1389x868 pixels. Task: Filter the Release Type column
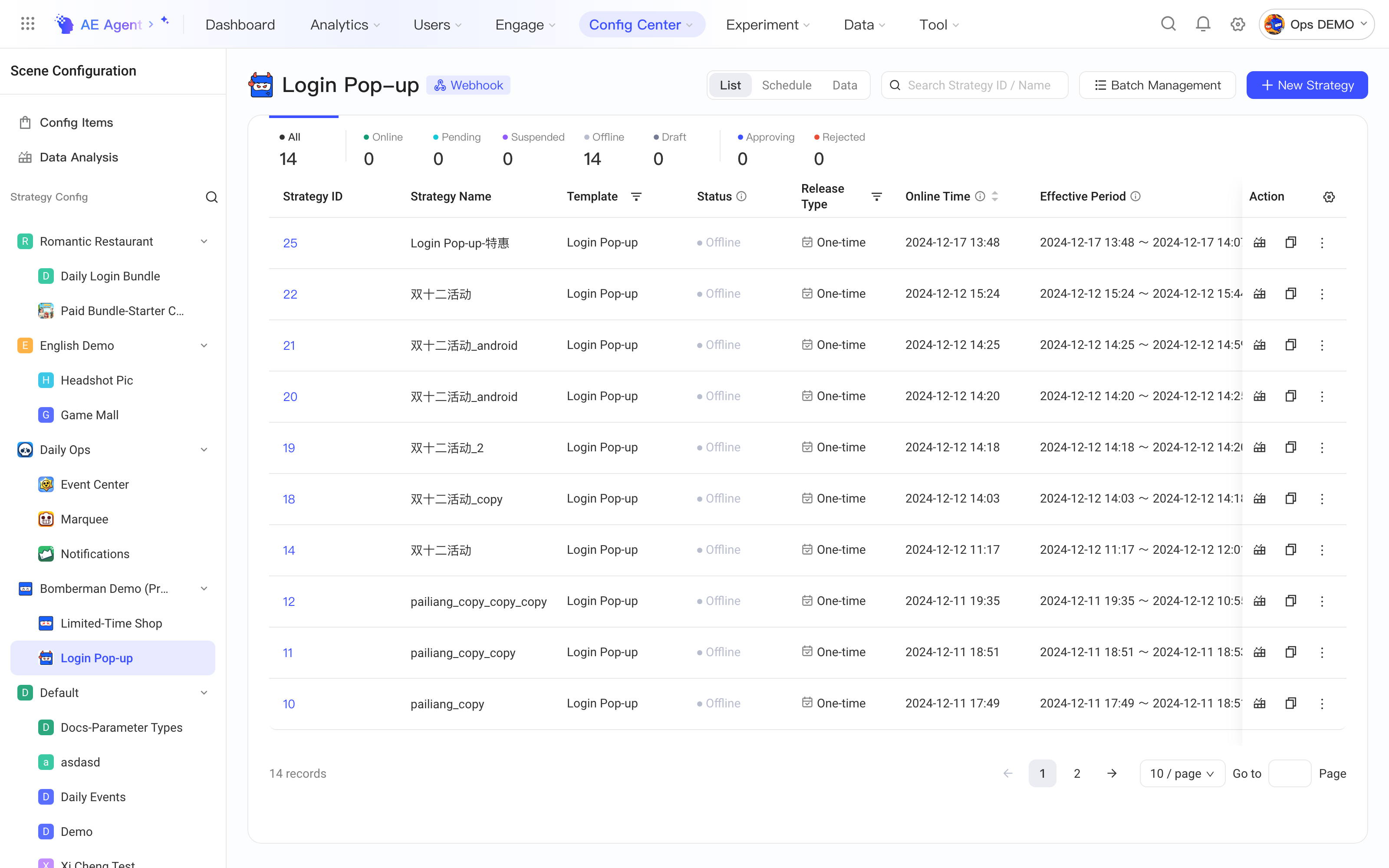pyautogui.click(x=876, y=196)
